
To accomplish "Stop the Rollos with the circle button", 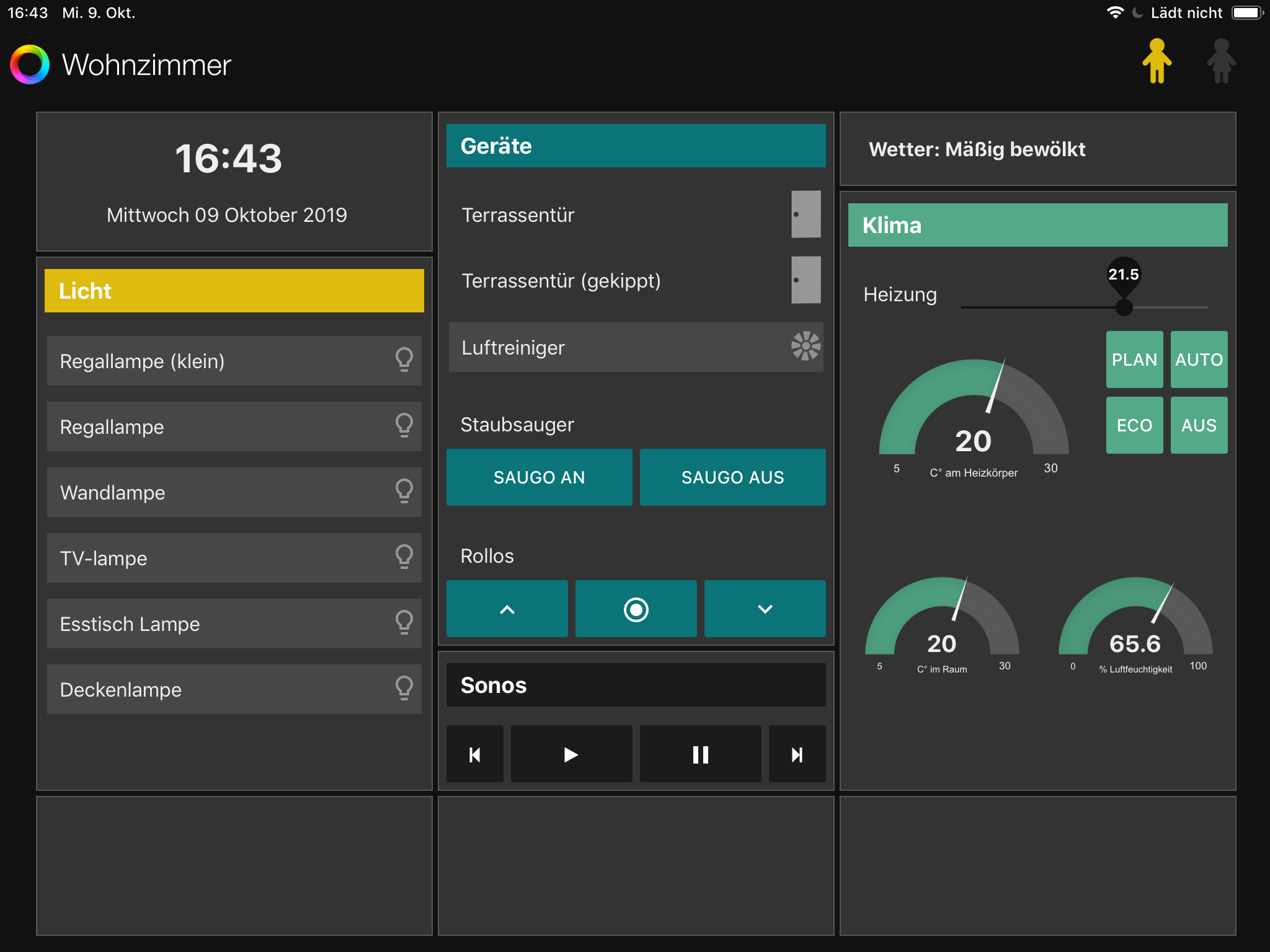I will tap(636, 609).
